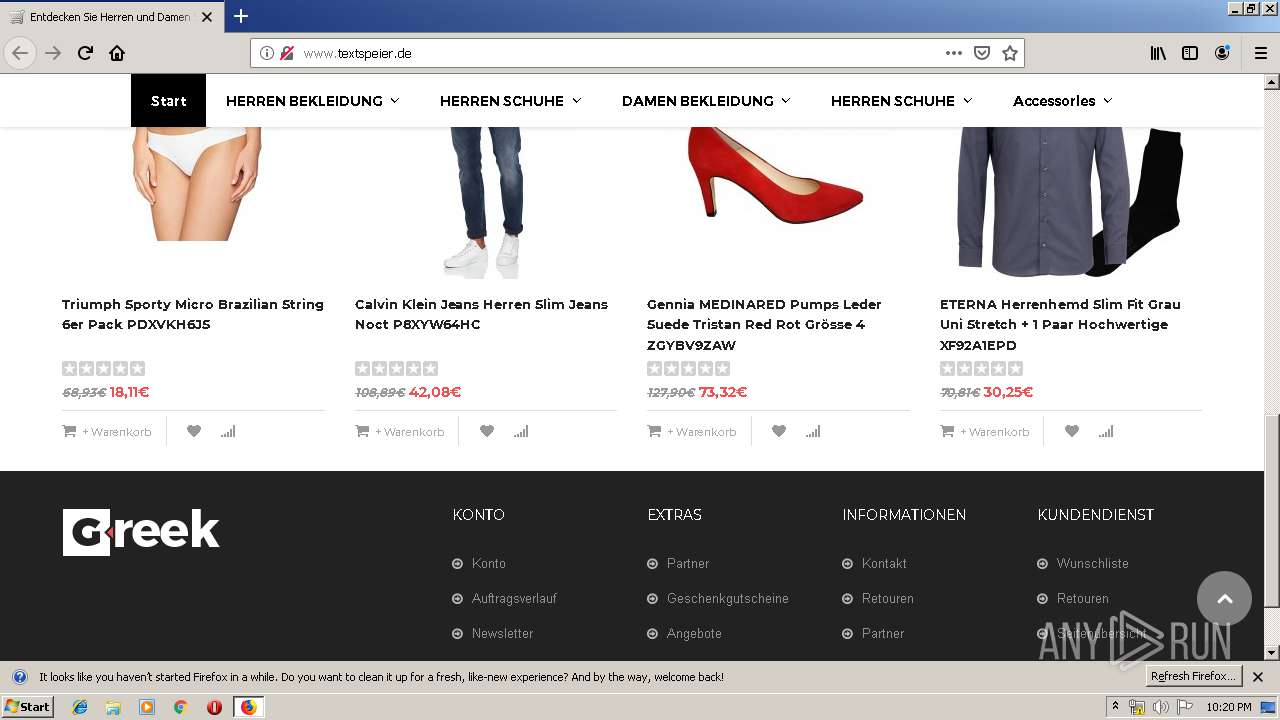Open Newsletter footer link
Image resolution: width=1280 pixels, height=720 pixels.
pyautogui.click(x=502, y=634)
